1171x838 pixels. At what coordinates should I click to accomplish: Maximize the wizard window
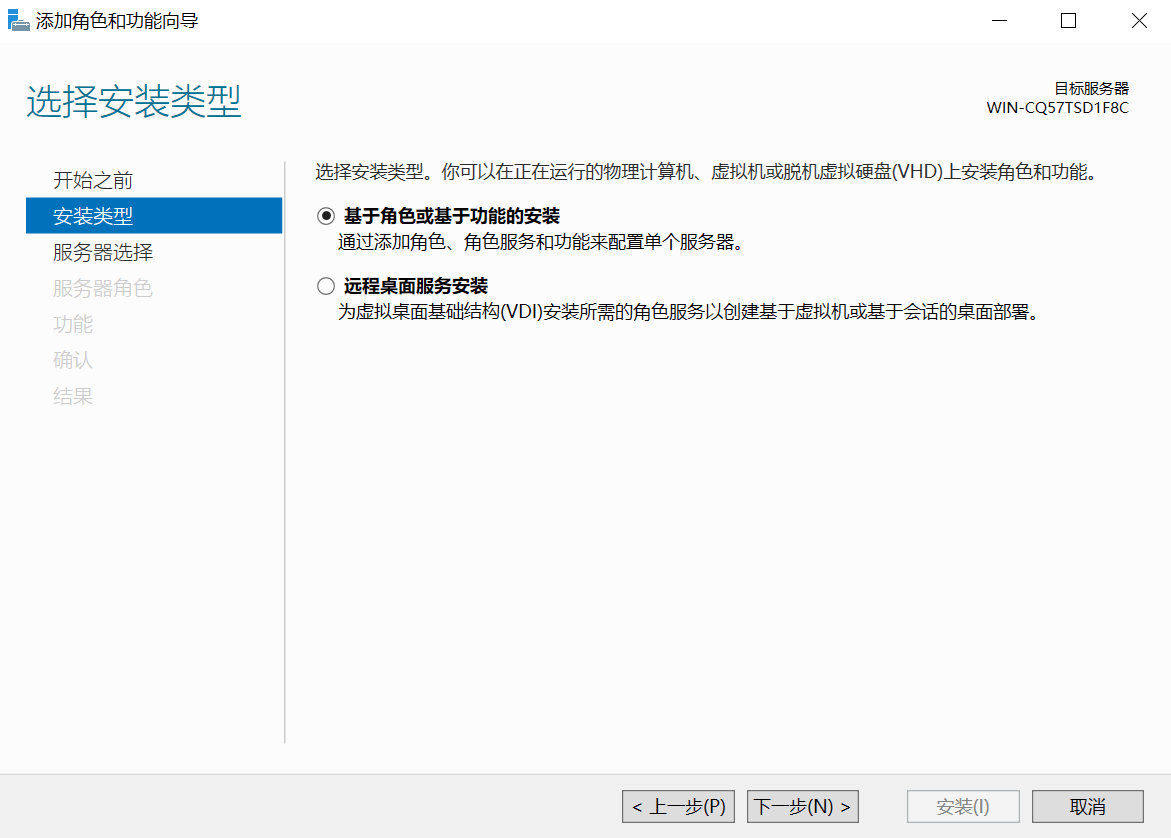(x=1069, y=21)
